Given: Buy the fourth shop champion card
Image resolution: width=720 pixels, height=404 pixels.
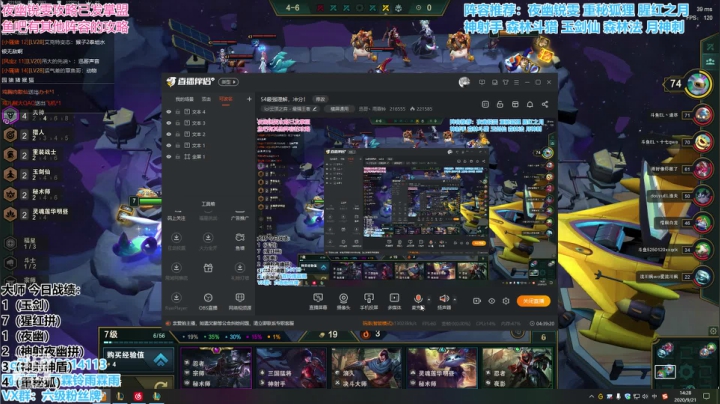Looking at the screenshot, I should pos(442,368).
